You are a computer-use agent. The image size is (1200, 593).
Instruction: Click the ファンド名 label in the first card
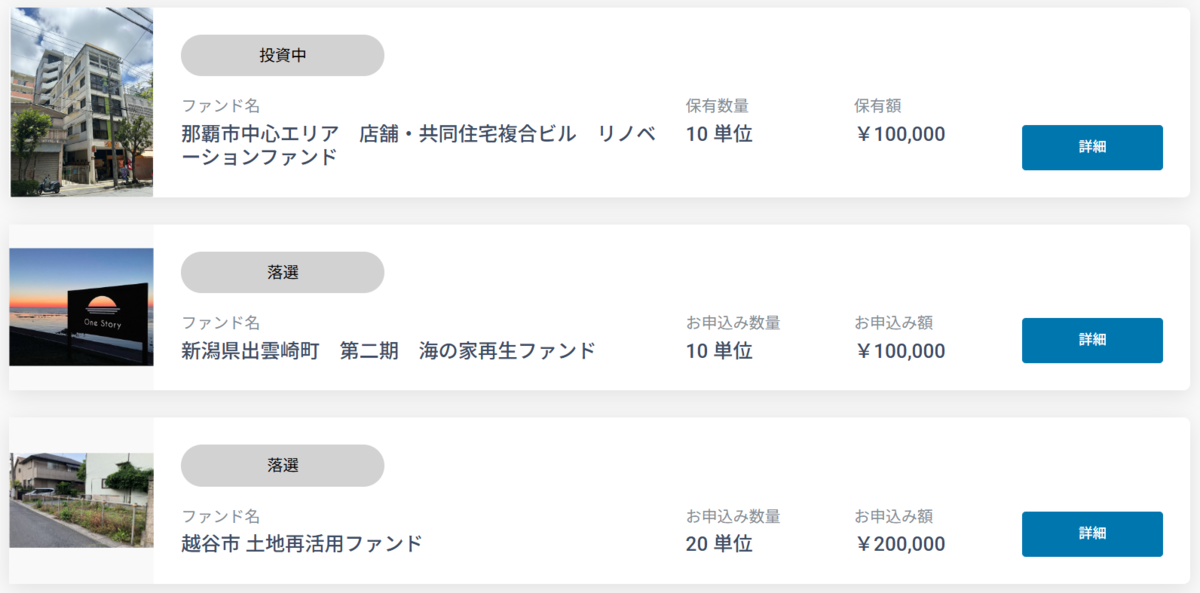pyautogui.click(x=221, y=106)
